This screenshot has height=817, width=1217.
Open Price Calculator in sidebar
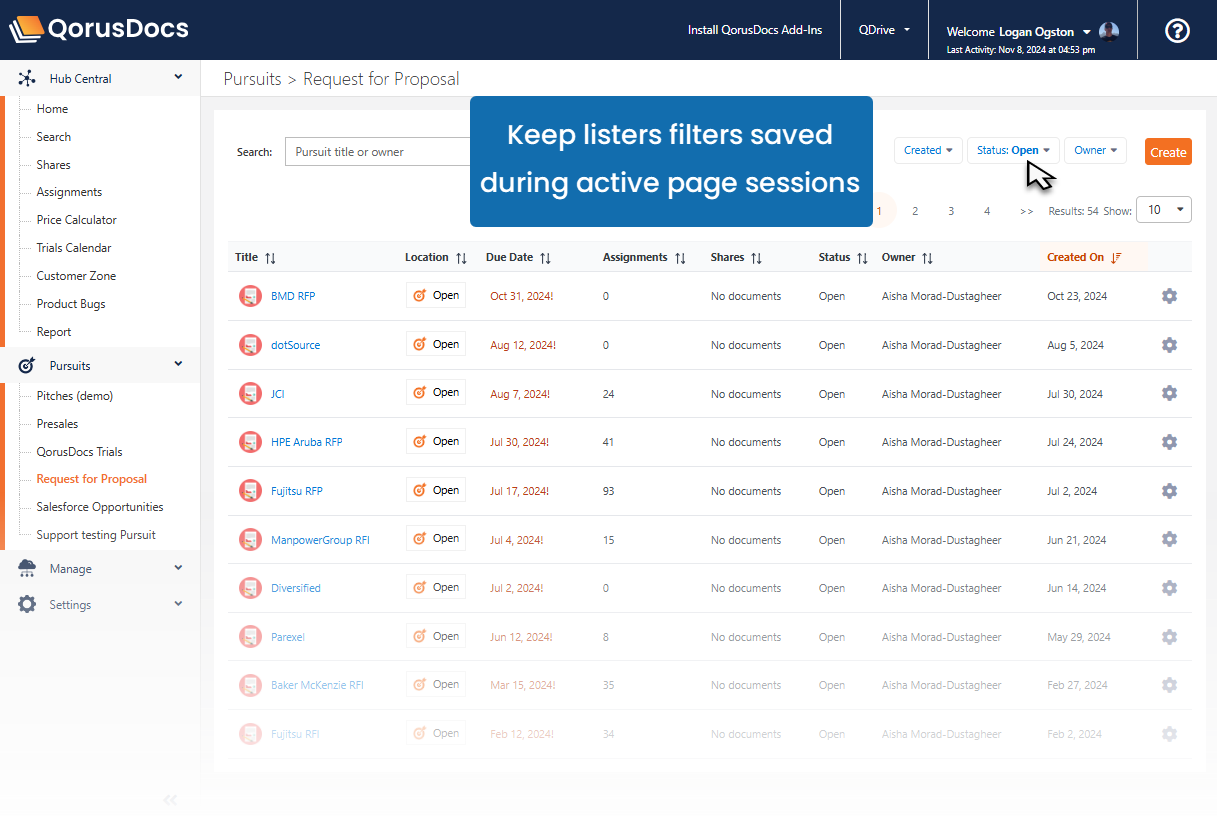coord(77,220)
